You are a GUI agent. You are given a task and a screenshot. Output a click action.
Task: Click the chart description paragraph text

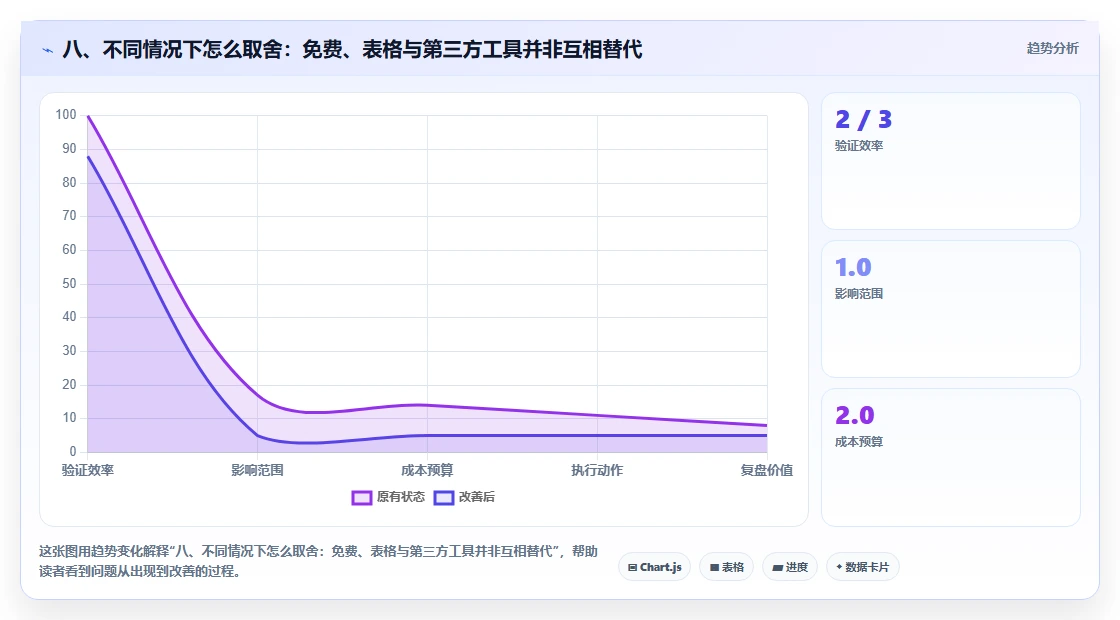pos(319,561)
